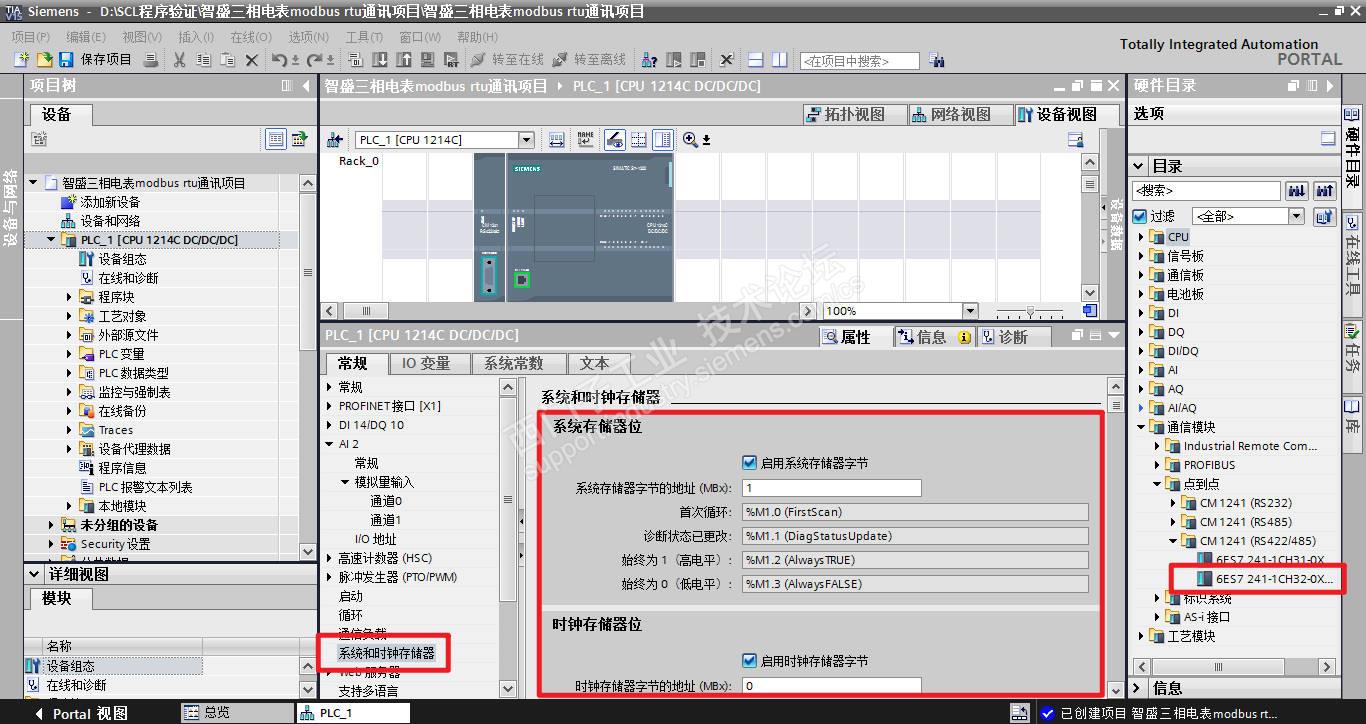Screen dimensions: 1366x724
Task: Open the PLC_1 [CPU 1214C] device dropdown
Action: coord(526,140)
